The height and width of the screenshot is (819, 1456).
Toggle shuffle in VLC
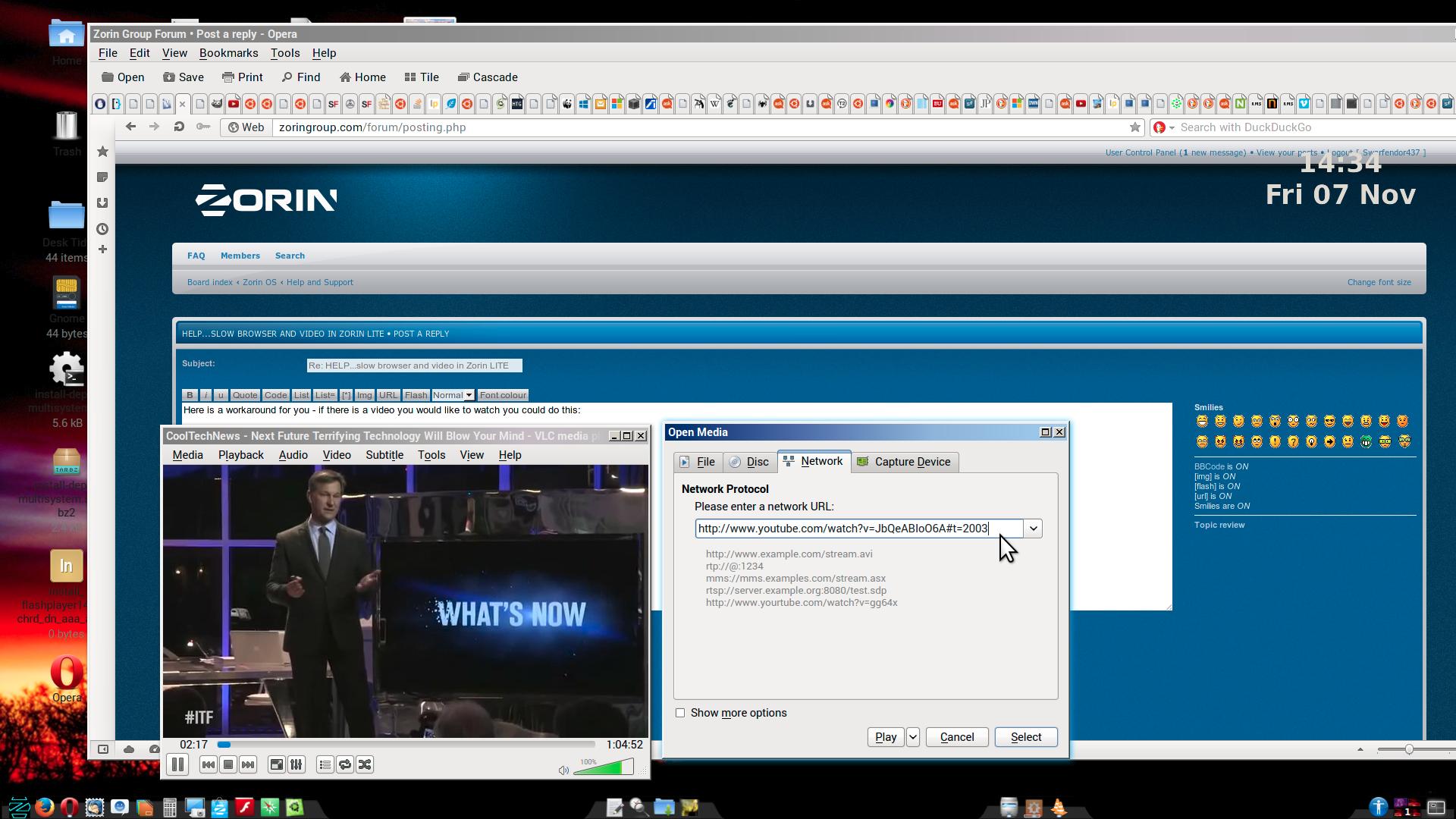[x=365, y=764]
